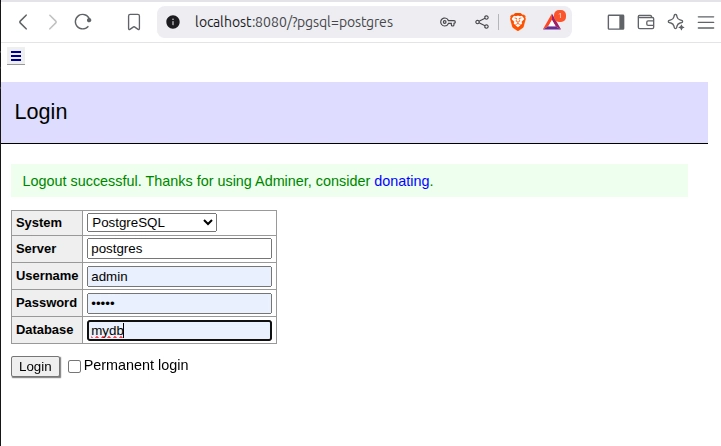Go forward with the forward arrow
The width and height of the screenshot is (721, 446).
point(53,22)
